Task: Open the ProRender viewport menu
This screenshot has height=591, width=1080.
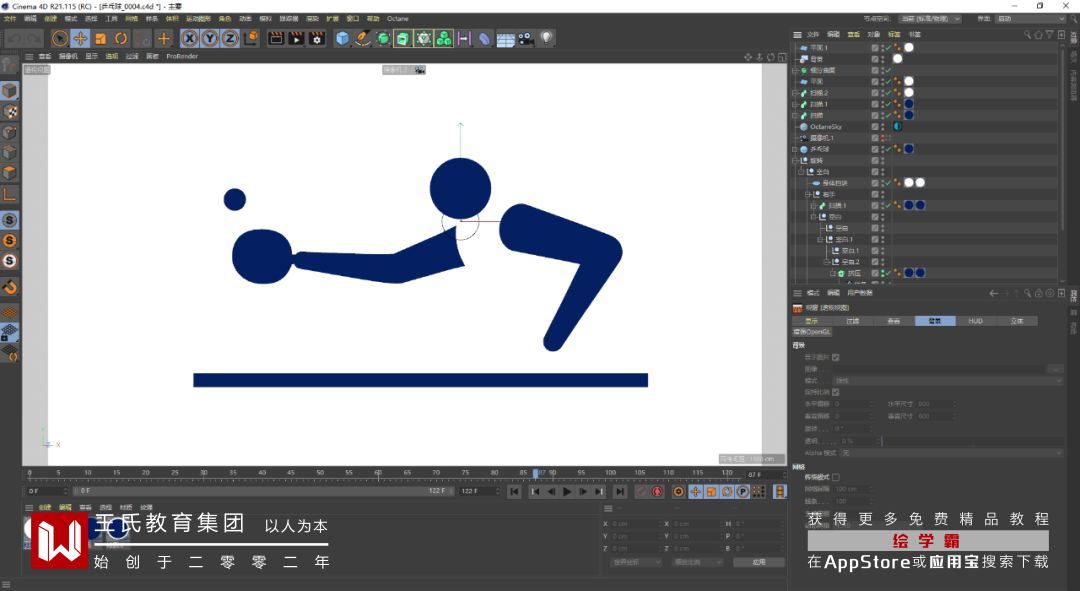Action: point(182,56)
